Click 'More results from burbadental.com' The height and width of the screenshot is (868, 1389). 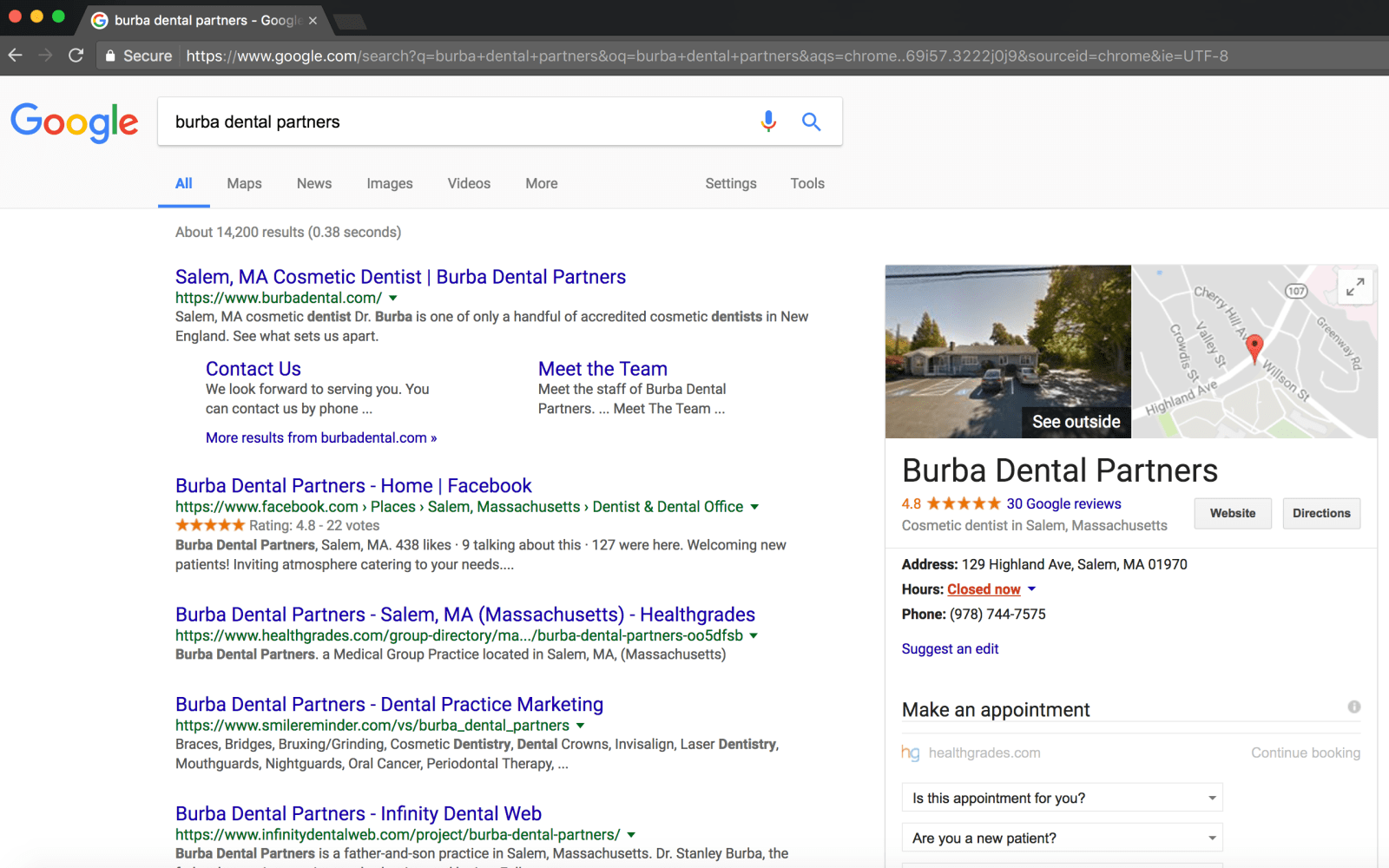[x=321, y=437]
